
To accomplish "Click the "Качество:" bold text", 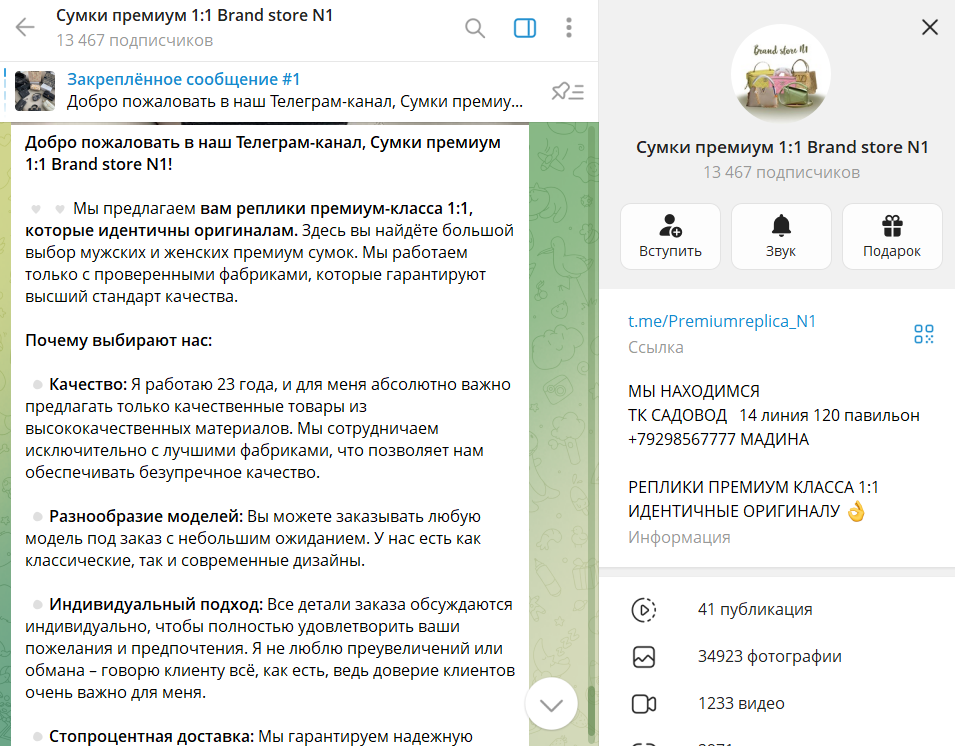I will (88, 384).
